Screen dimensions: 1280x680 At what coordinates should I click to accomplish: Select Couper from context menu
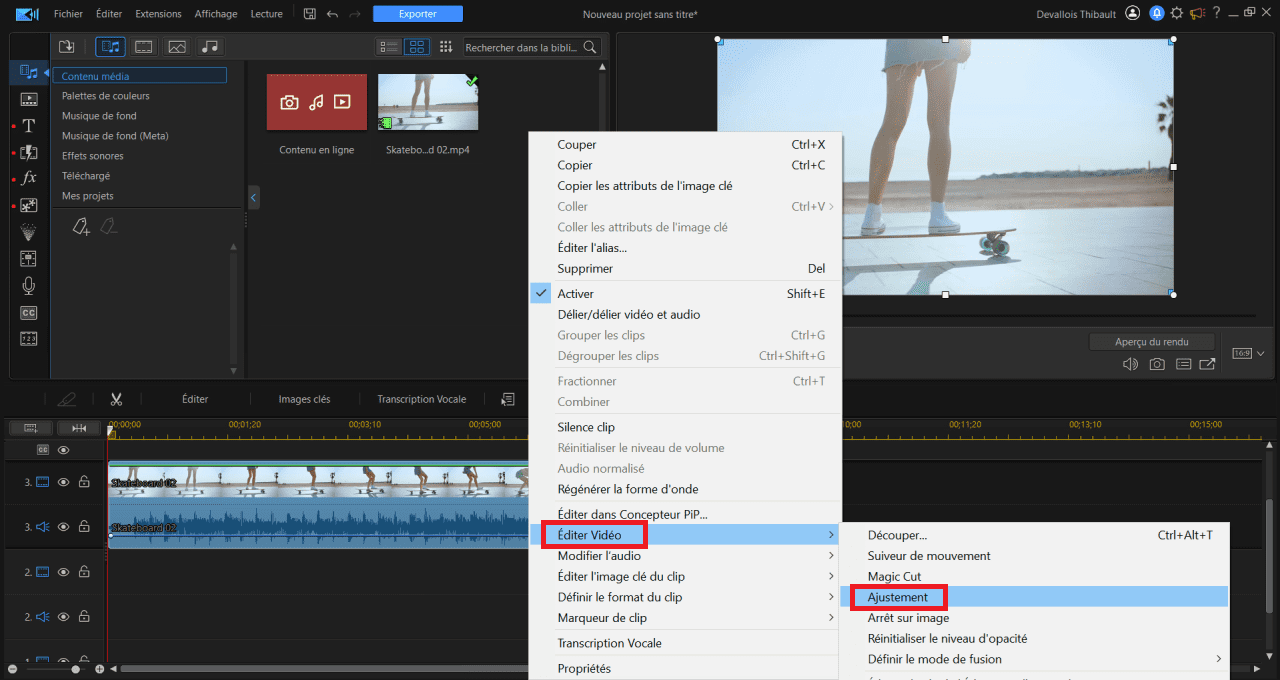(x=685, y=145)
